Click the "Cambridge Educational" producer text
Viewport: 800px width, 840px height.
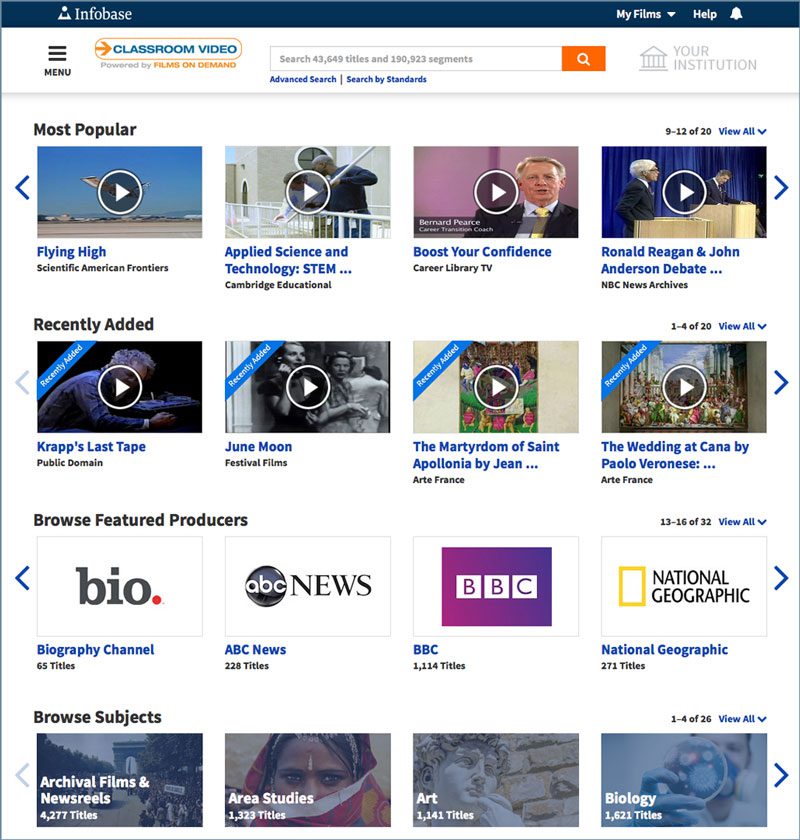click(x=278, y=285)
